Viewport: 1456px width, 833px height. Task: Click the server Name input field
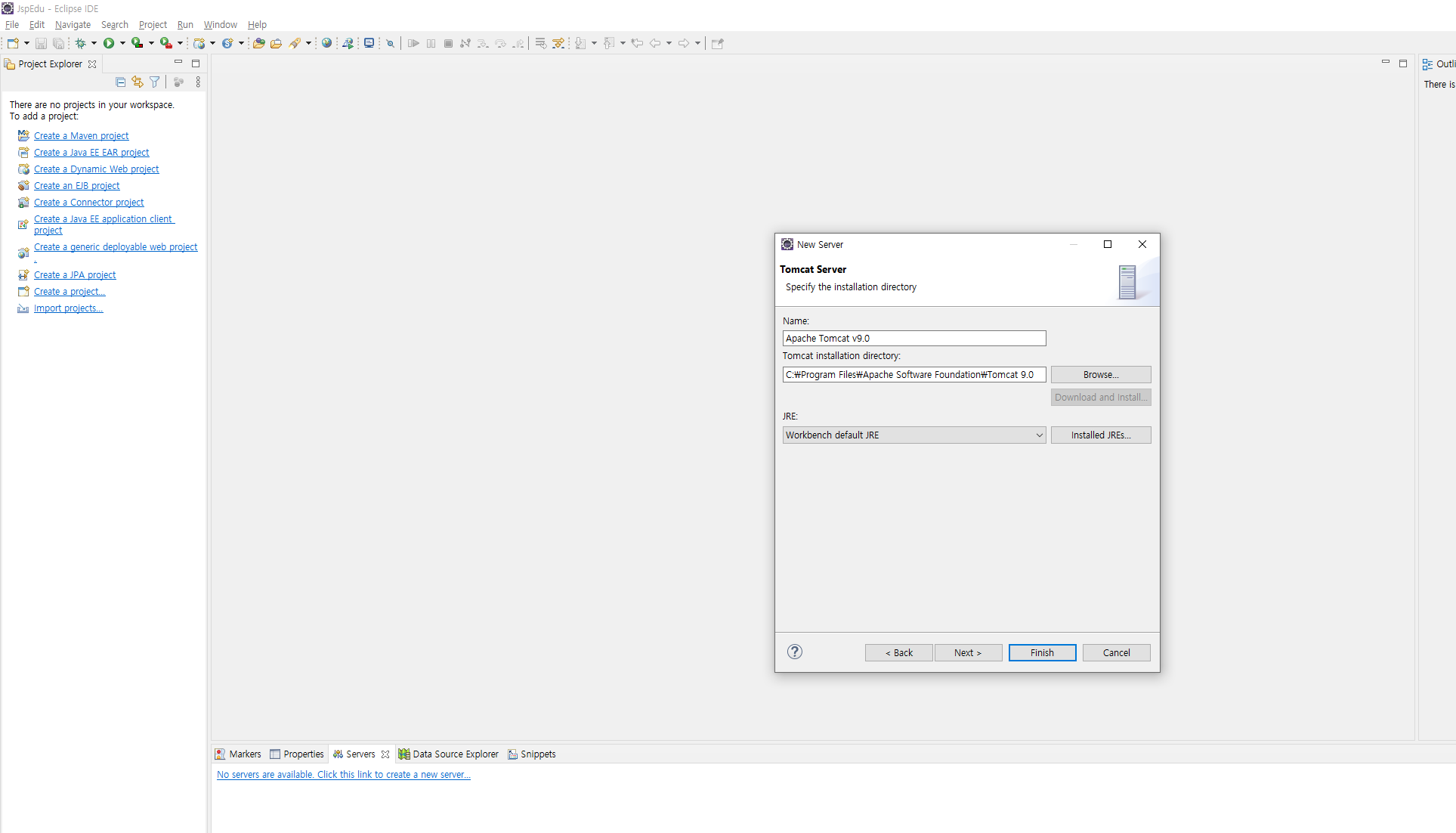coord(914,338)
